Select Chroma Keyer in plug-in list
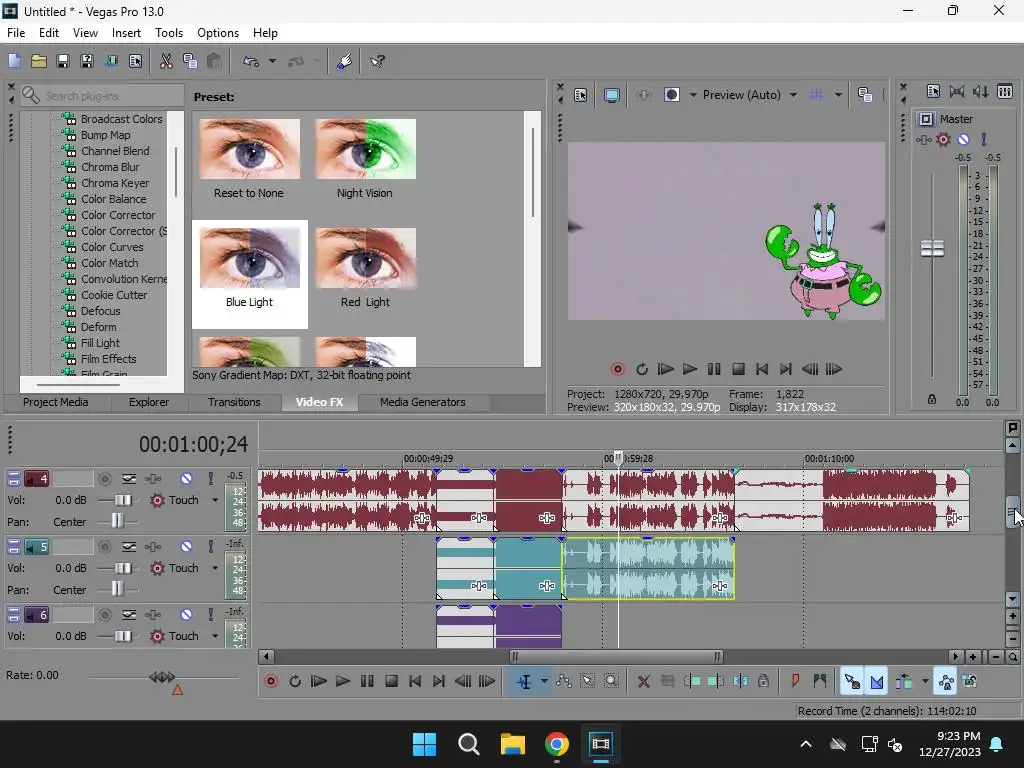Screen dimensions: 1024x768 pyautogui.click(x=114, y=183)
